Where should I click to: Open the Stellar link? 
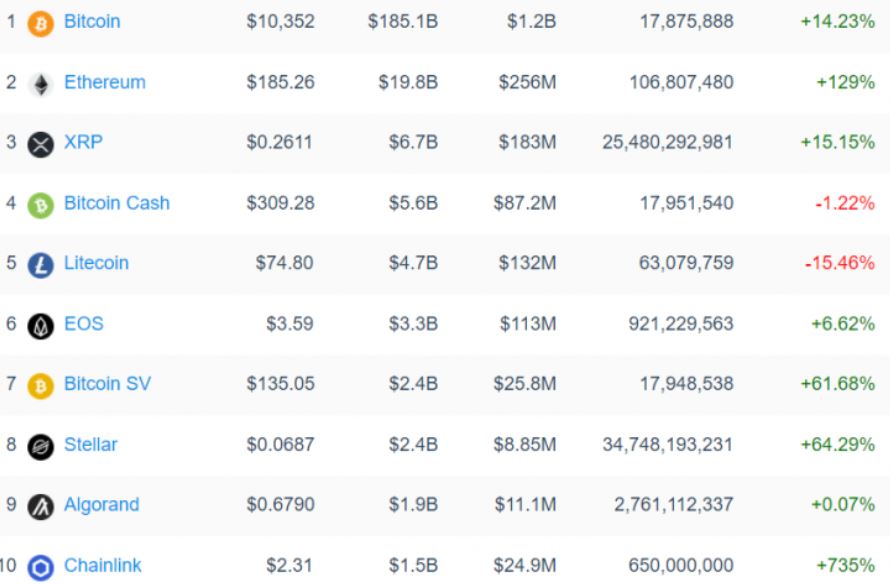coord(91,445)
